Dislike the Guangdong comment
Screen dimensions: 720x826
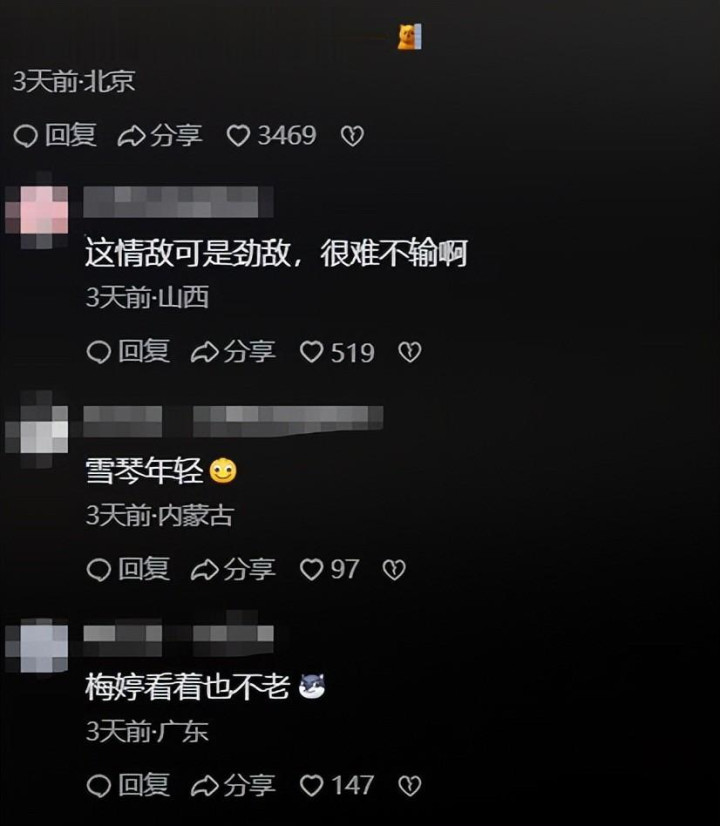click(x=409, y=785)
